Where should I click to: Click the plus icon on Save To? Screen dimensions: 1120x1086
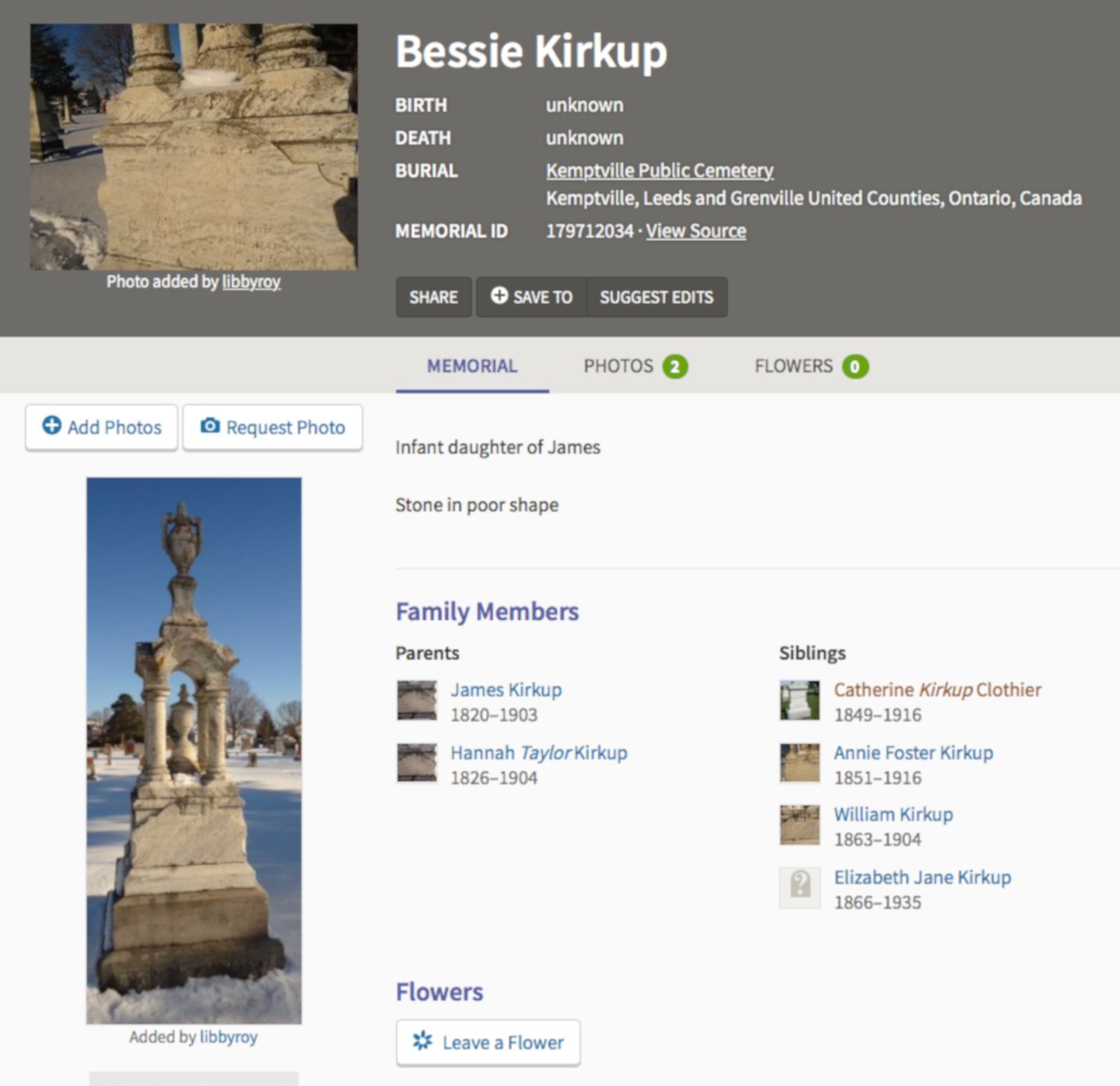pyautogui.click(x=499, y=296)
